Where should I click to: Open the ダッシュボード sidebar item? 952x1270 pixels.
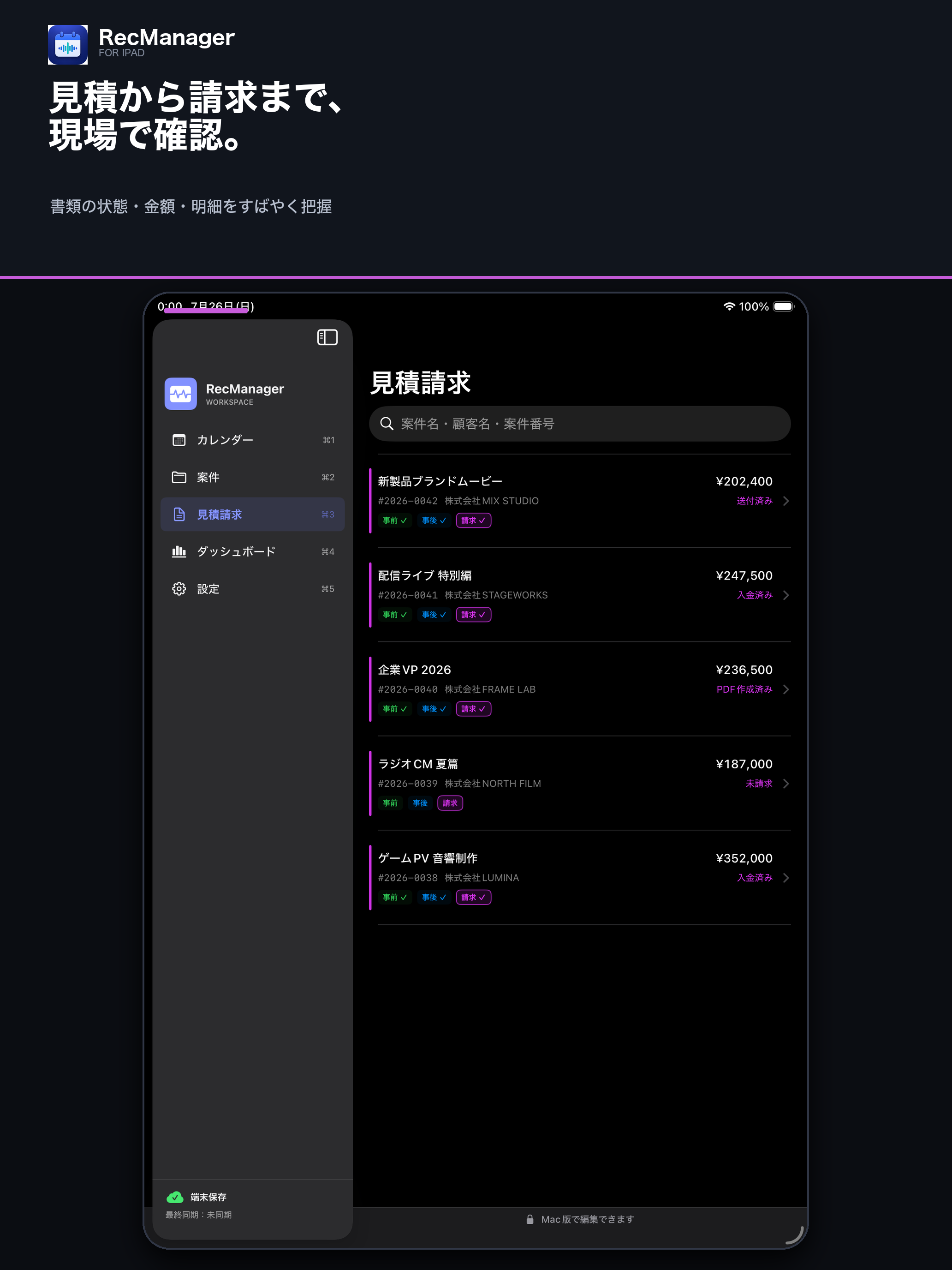point(252,551)
